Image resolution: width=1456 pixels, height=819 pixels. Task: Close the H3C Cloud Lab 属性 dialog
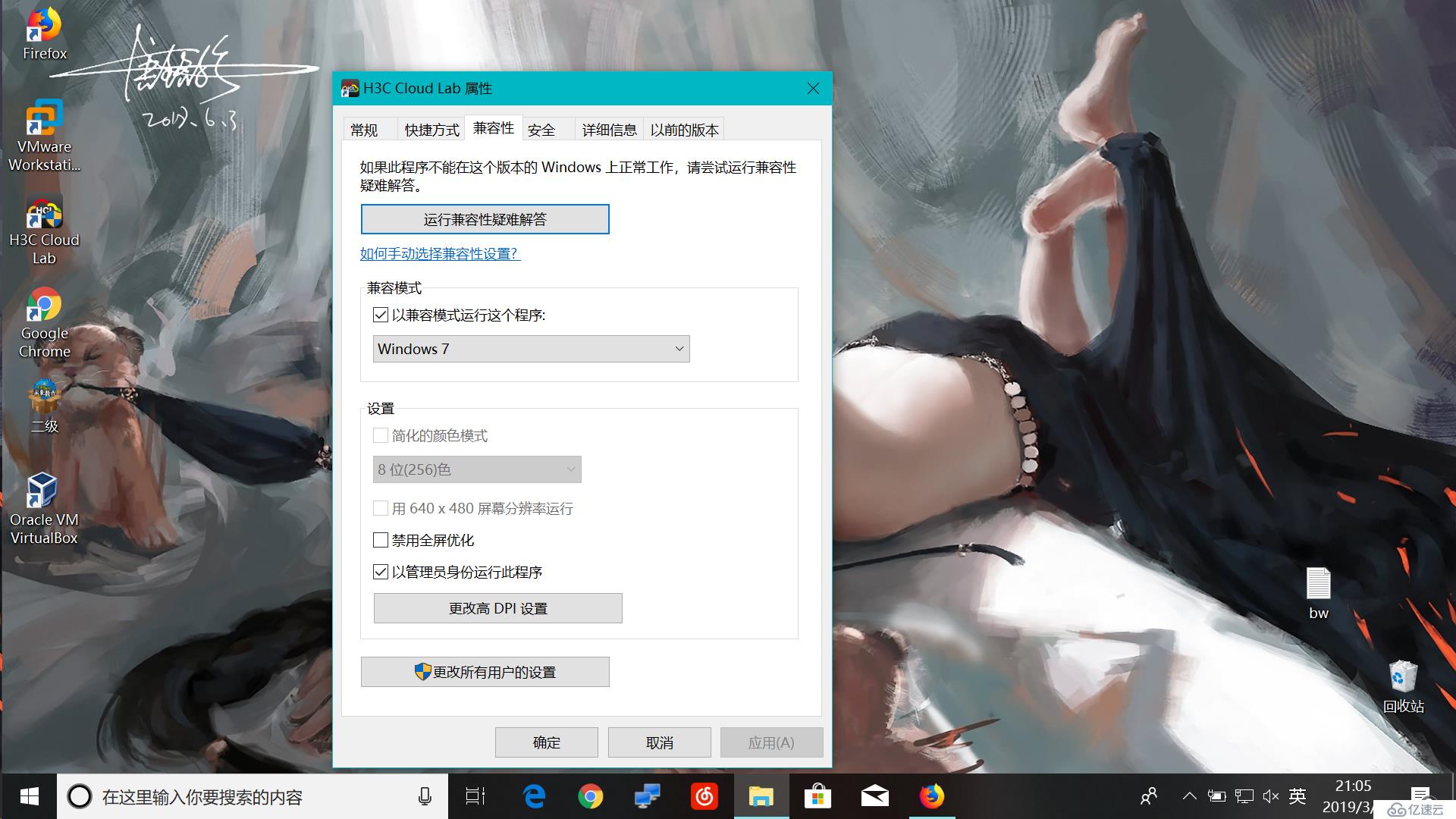tap(813, 88)
